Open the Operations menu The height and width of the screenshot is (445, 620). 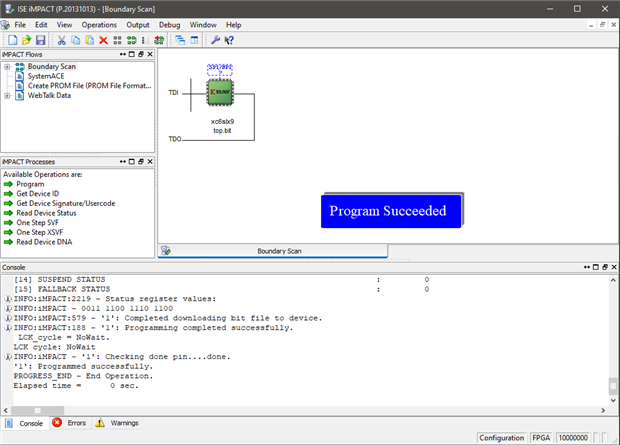pos(99,24)
